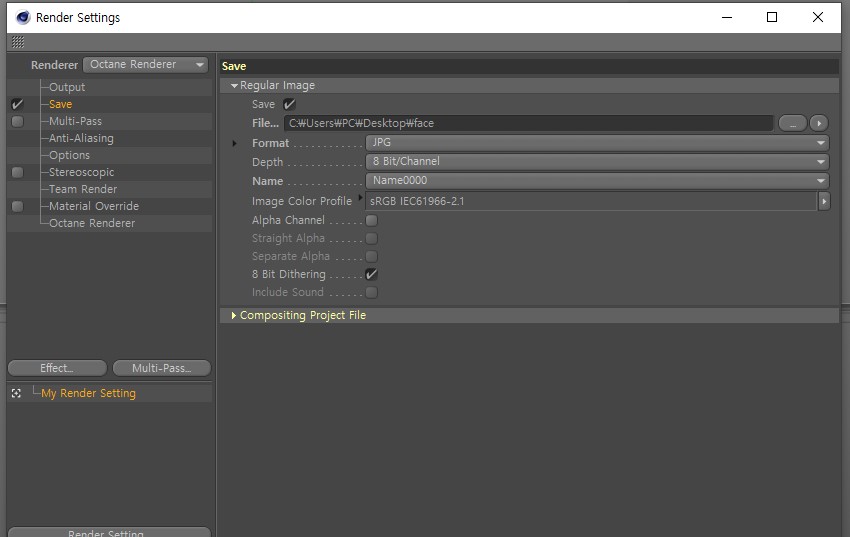Click the File path input field
The height and width of the screenshot is (537, 850).
tap(529, 124)
